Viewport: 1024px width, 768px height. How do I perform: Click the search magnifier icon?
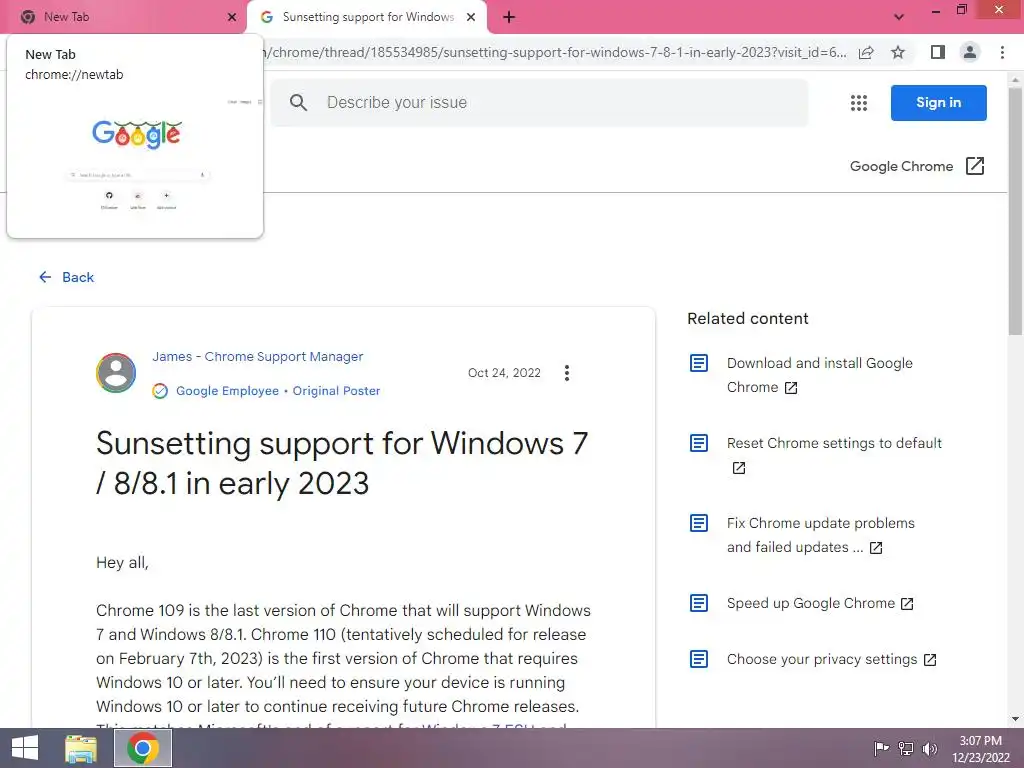[x=298, y=103]
